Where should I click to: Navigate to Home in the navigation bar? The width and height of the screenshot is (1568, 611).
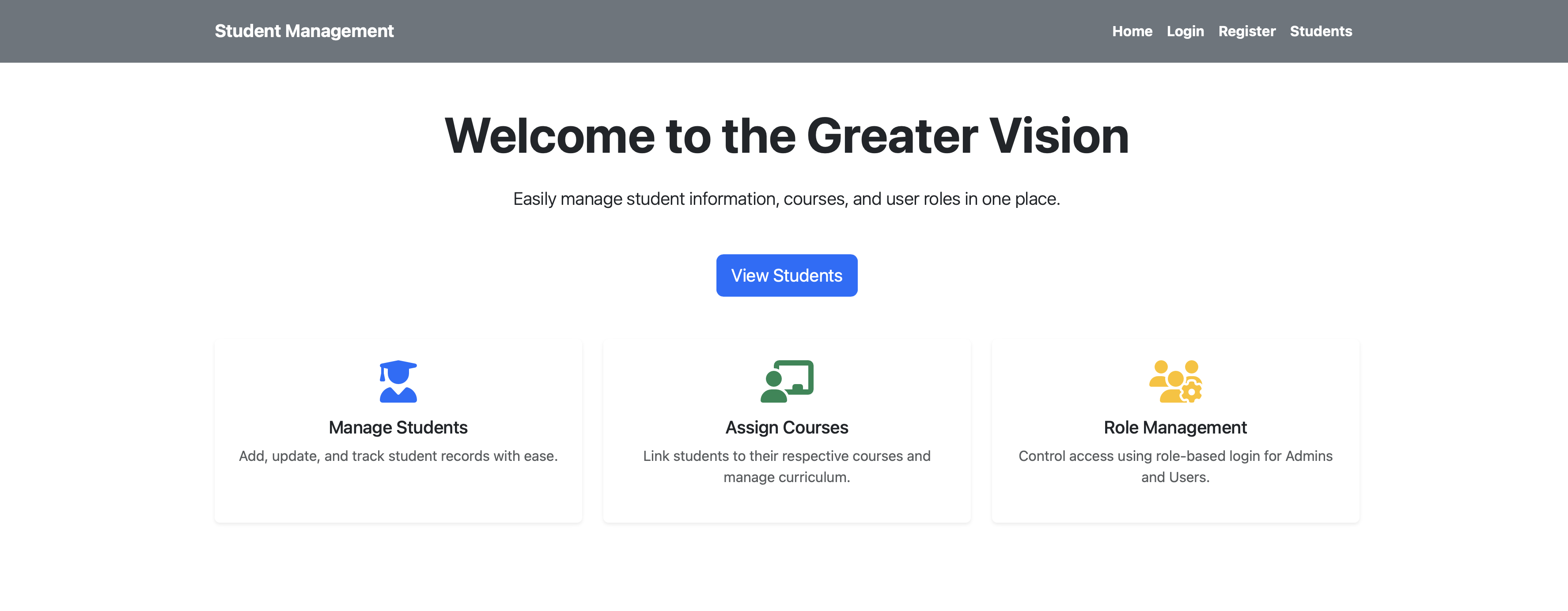click(1132, 31)
